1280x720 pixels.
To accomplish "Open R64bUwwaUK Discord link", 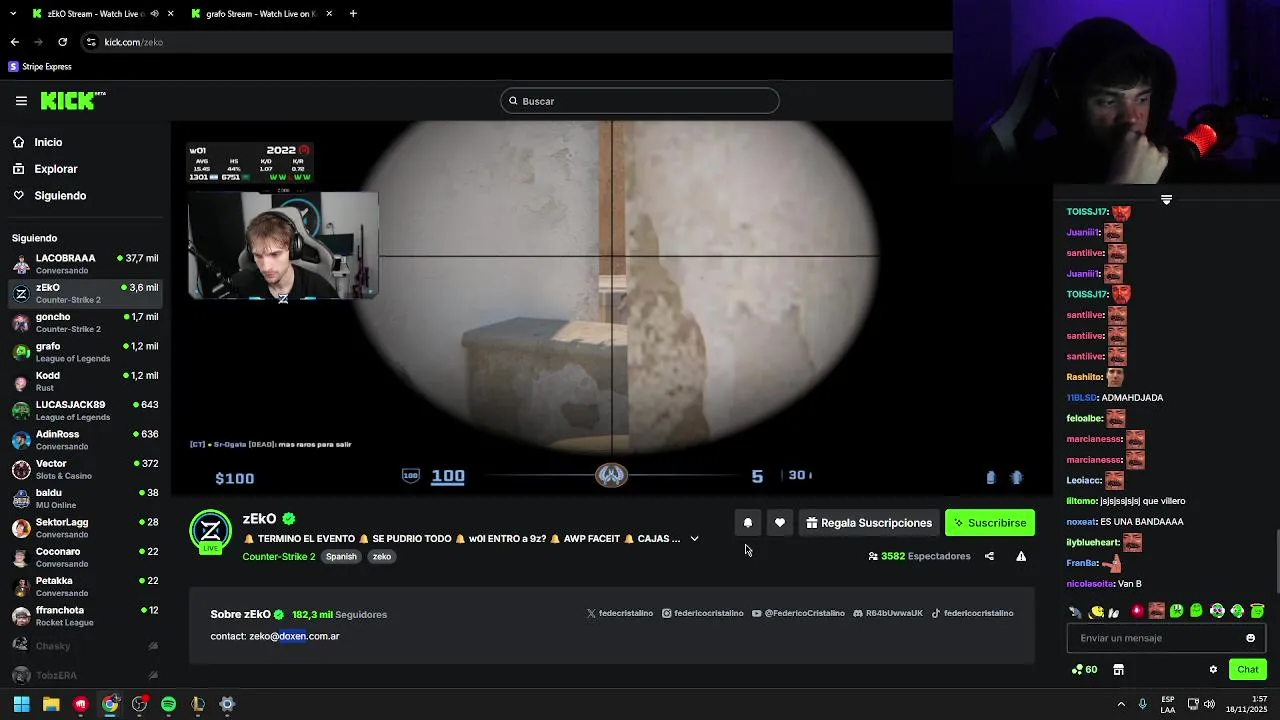I will tap(888, 613).
